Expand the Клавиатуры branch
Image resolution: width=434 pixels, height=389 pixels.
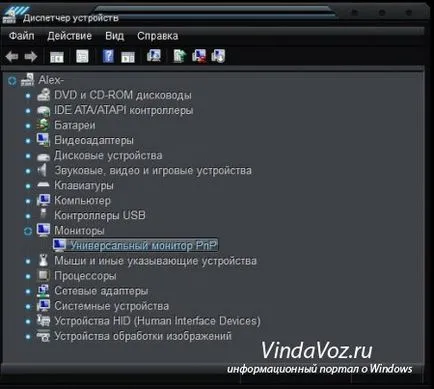28,186
